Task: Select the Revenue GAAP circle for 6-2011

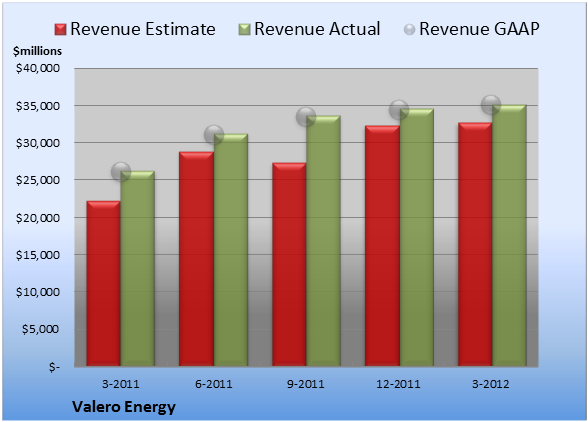Action: (214, 135)
